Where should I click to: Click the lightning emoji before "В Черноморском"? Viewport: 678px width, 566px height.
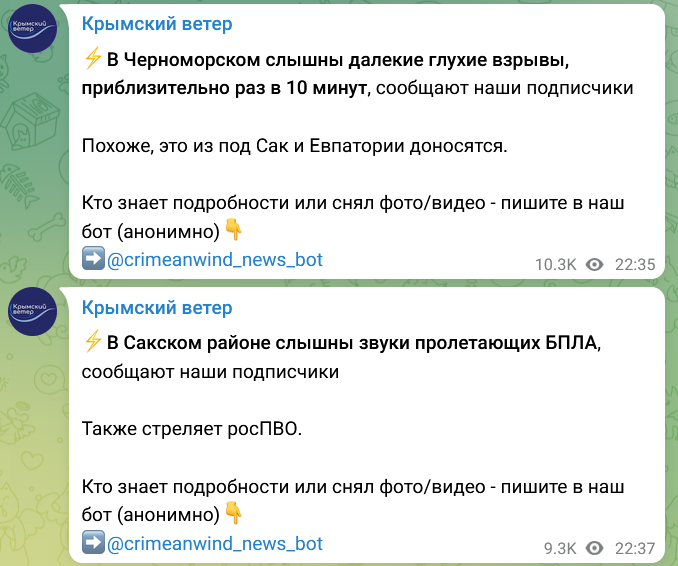[x=93, y=59]
